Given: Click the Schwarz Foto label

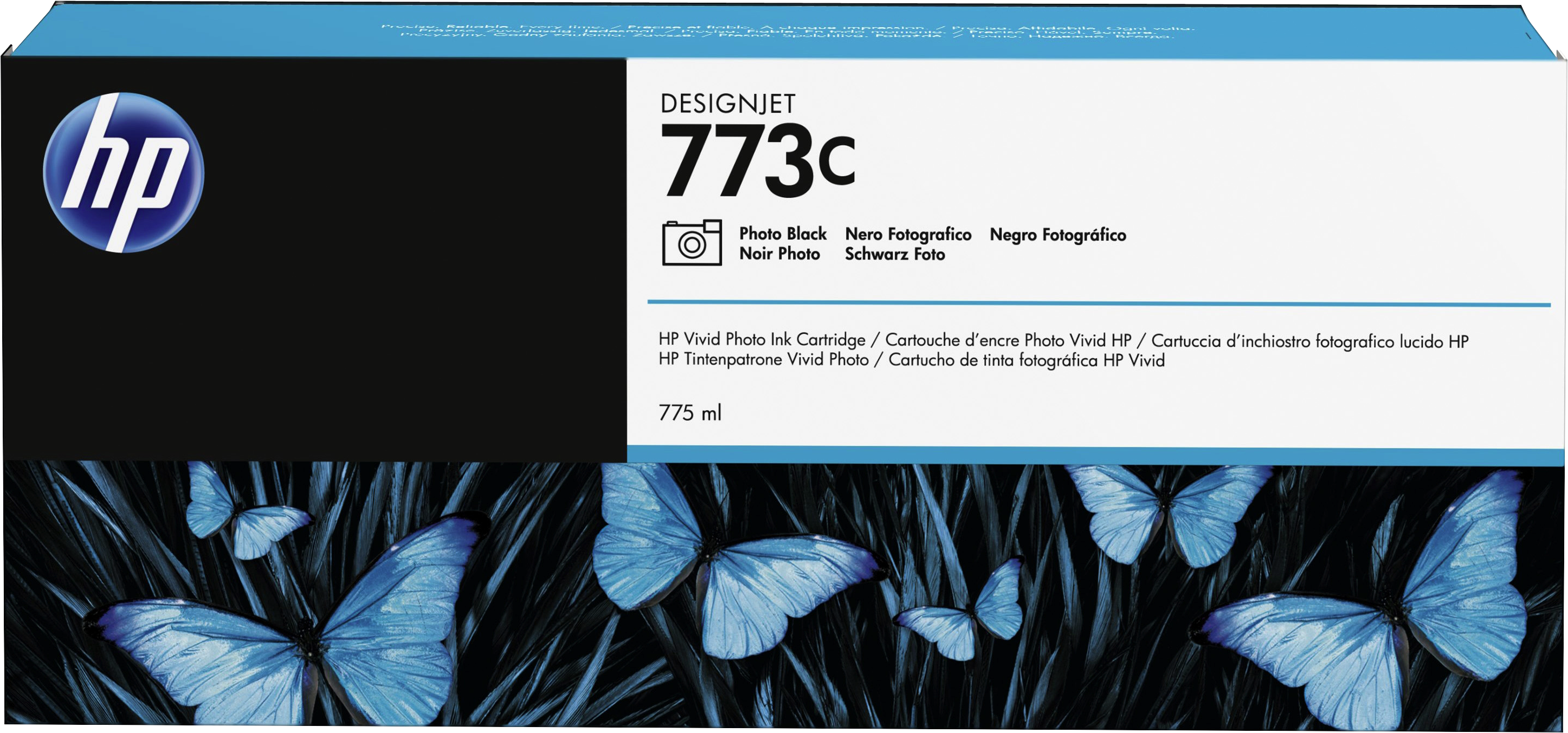Looking at the screenshot, I should (x=894, y=254).
